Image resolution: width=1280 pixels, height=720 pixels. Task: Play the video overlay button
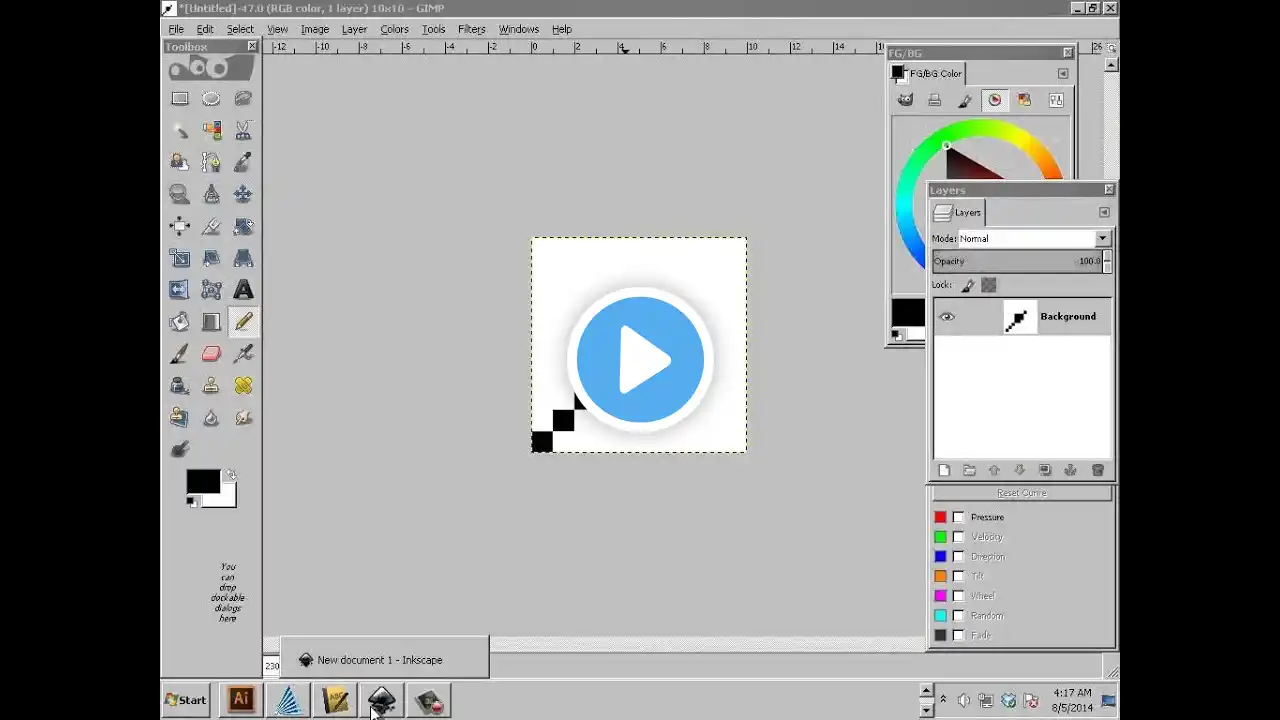point(640,360)
